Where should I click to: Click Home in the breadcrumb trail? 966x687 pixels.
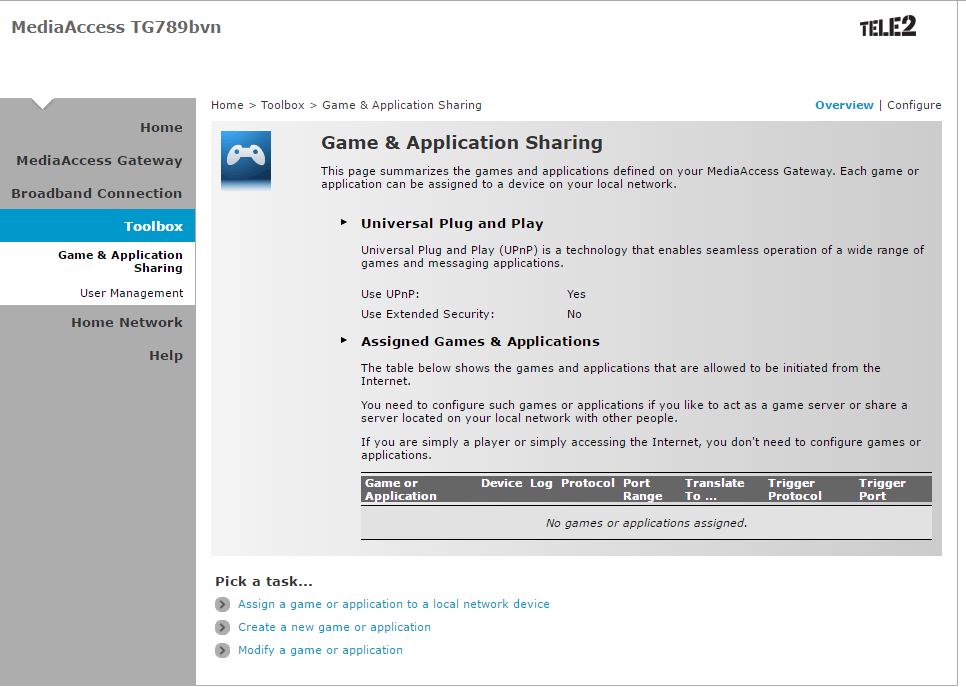click(227, 105)
